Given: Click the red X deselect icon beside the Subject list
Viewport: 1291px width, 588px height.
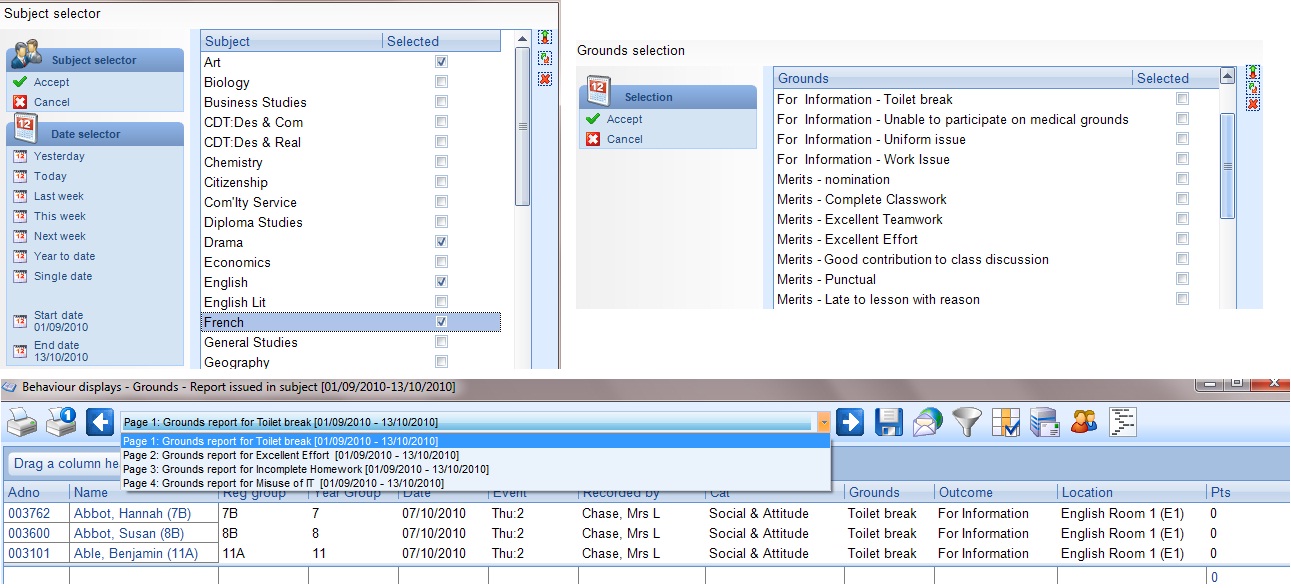Looking at the screenshot, I should click(545, 78).
